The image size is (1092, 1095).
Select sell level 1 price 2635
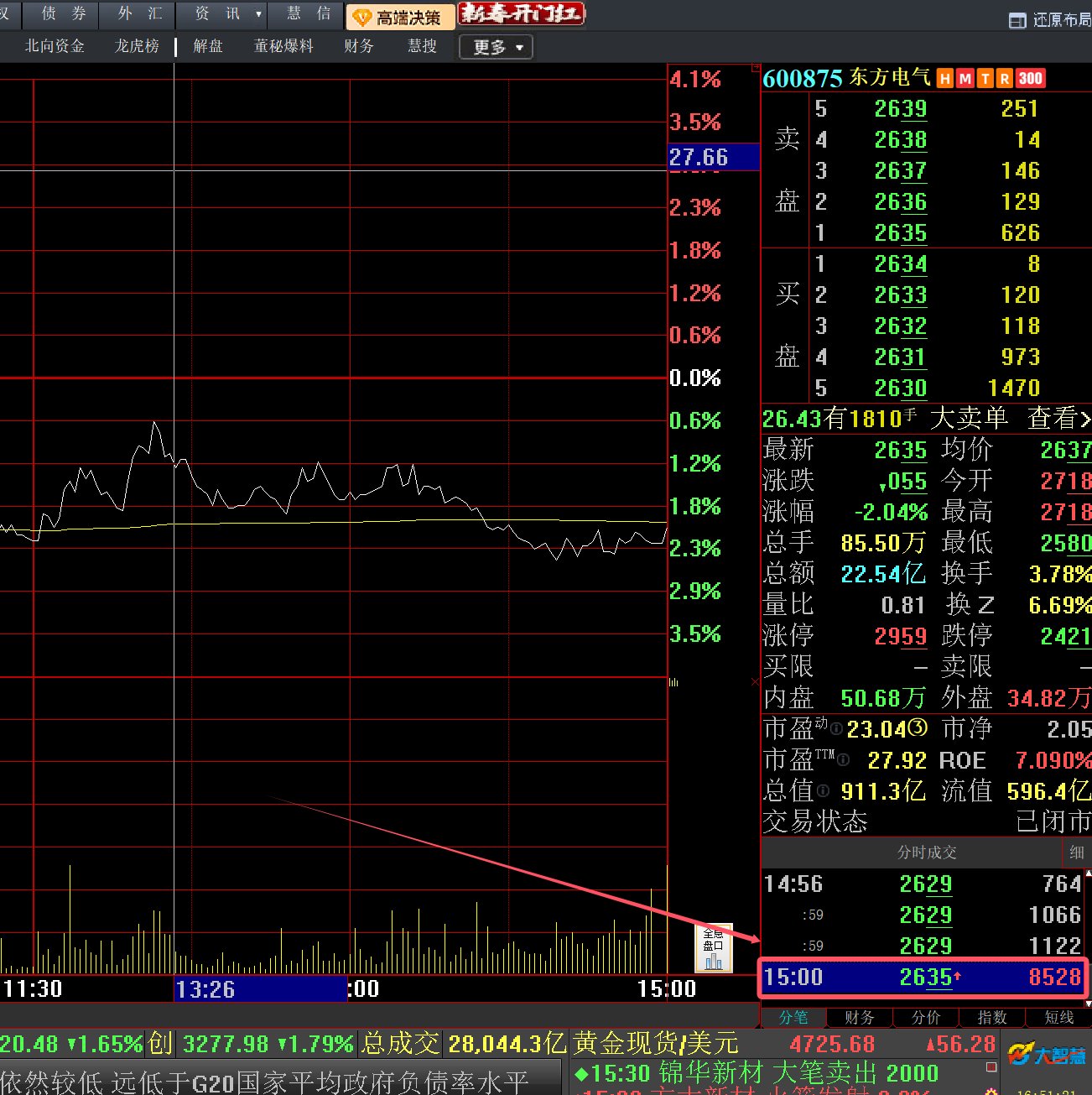click(x=901, y=233)
